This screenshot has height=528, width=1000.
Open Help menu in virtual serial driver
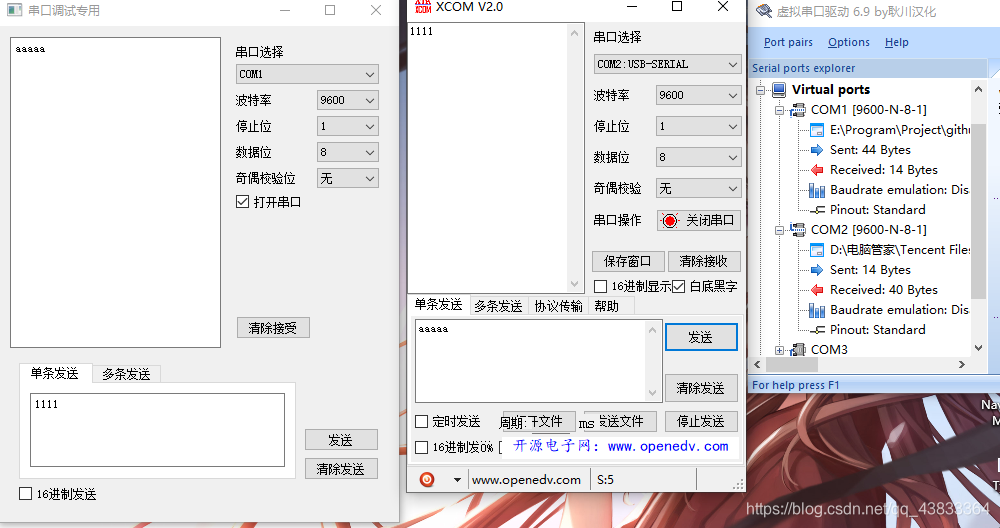(x=897, y=42)
